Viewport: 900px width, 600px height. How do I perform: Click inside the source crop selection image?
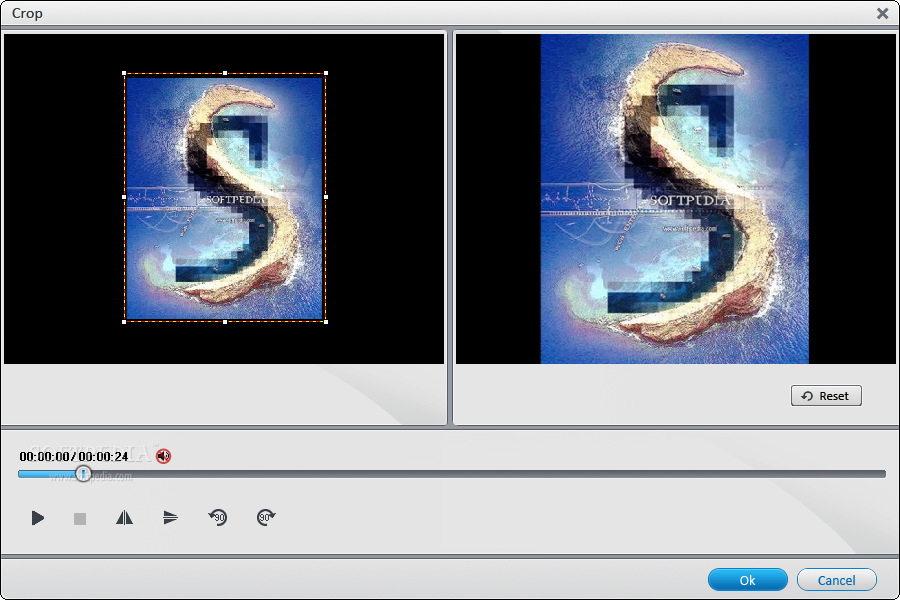click(225, 198)
